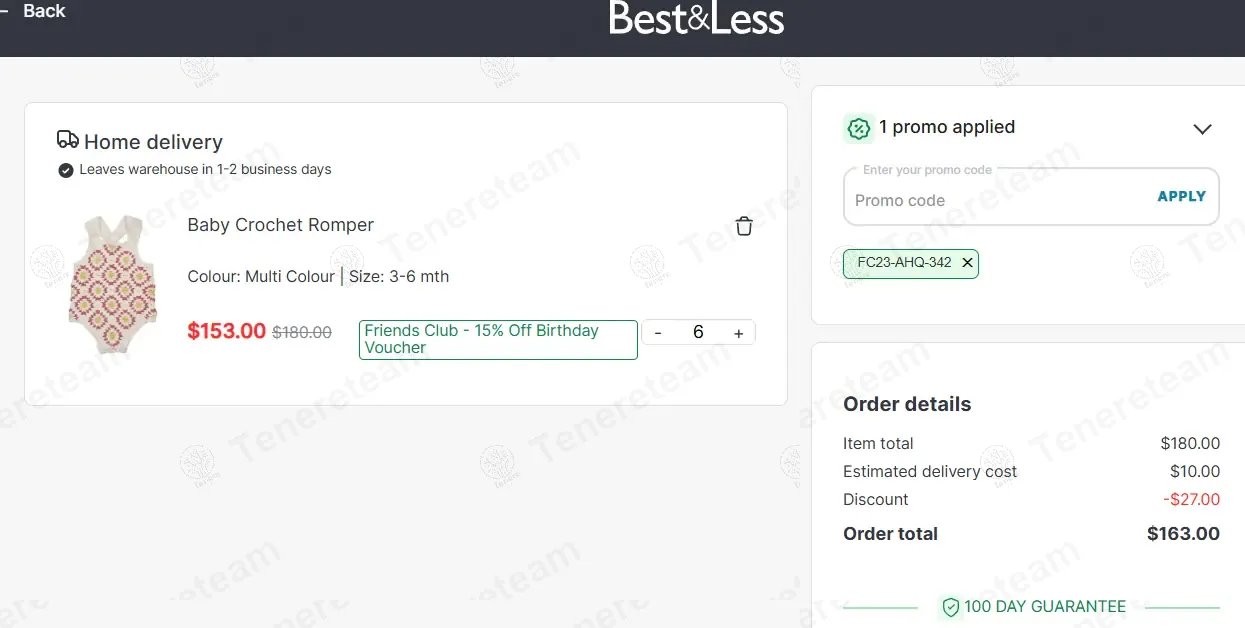Open the Best&Less logo homepage

697,18
